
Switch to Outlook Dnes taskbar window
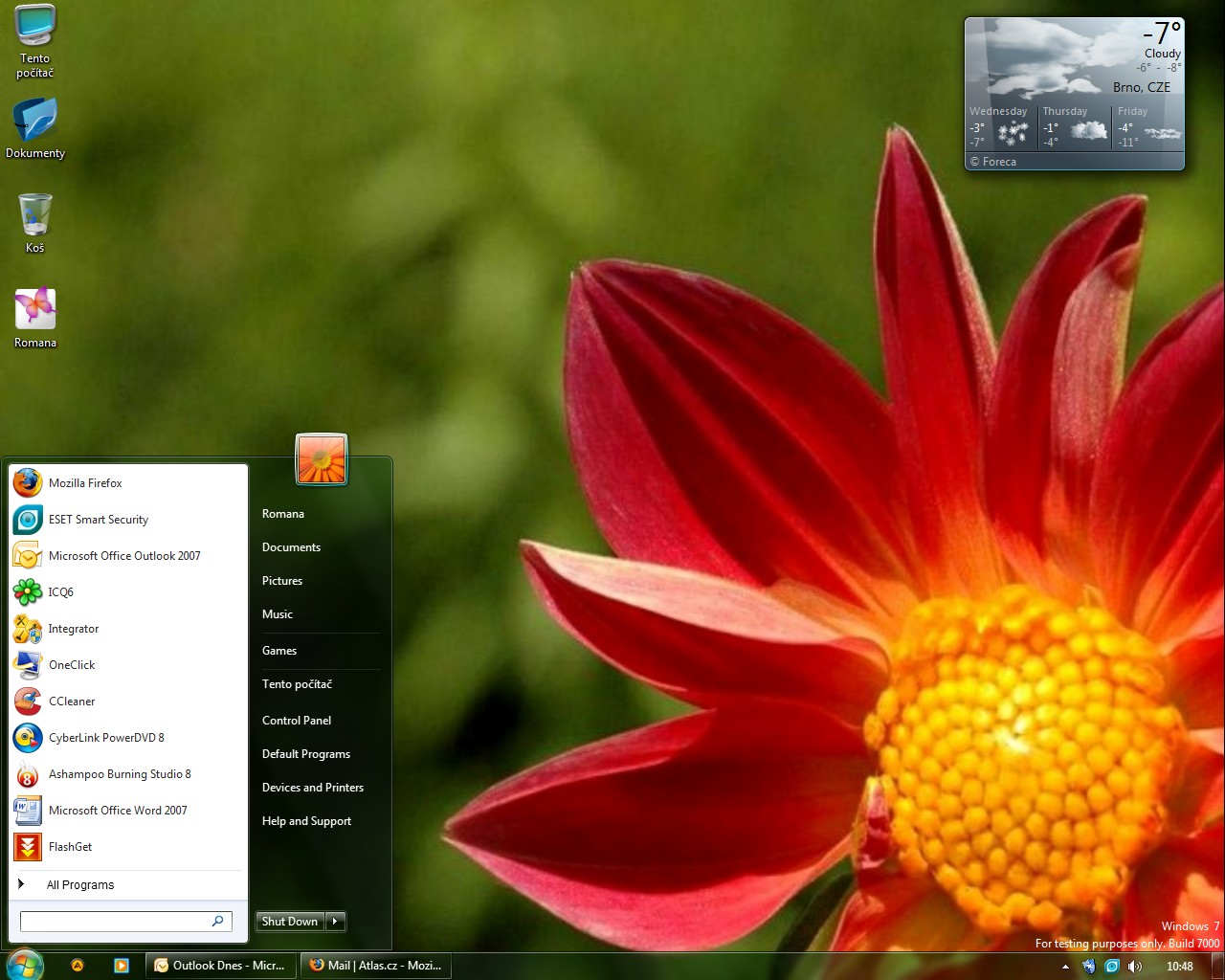point(220,966)
